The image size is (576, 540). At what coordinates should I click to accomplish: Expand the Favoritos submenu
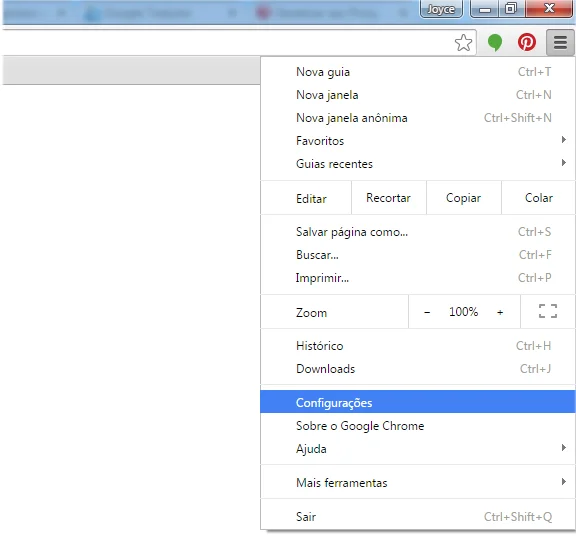point(418,141)
